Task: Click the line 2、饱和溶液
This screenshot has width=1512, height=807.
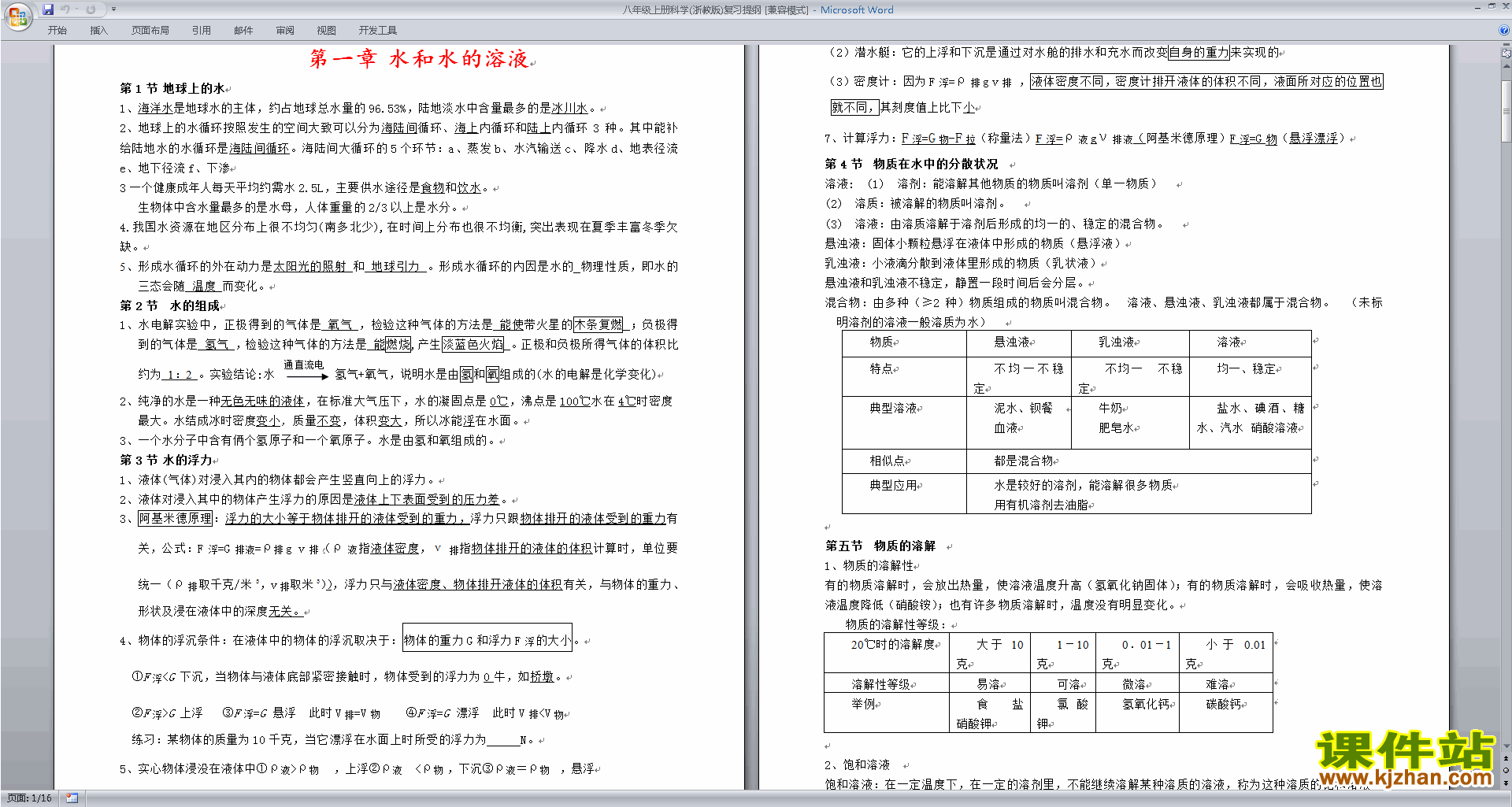Action: point(857,764)
